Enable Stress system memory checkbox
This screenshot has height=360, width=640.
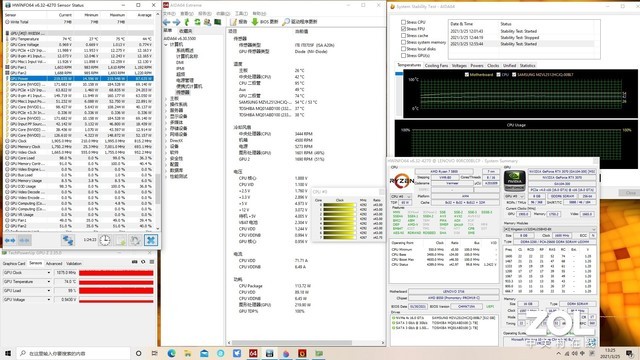[403, 42]
